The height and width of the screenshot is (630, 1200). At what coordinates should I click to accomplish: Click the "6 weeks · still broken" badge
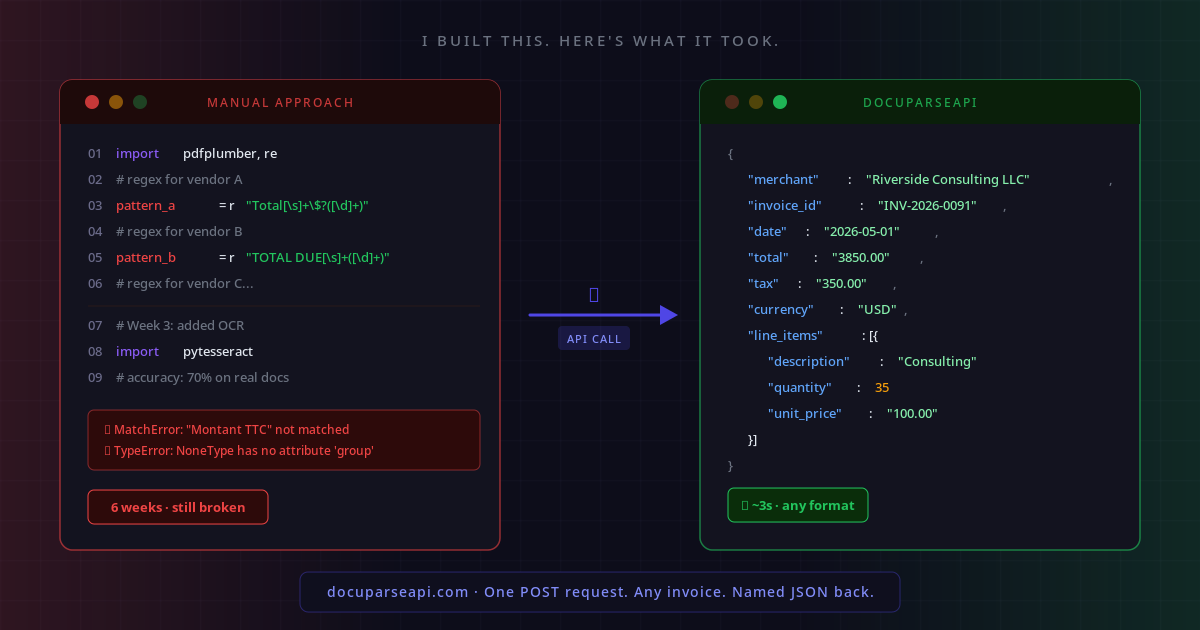pyautogui.click(x=178, y=507)
